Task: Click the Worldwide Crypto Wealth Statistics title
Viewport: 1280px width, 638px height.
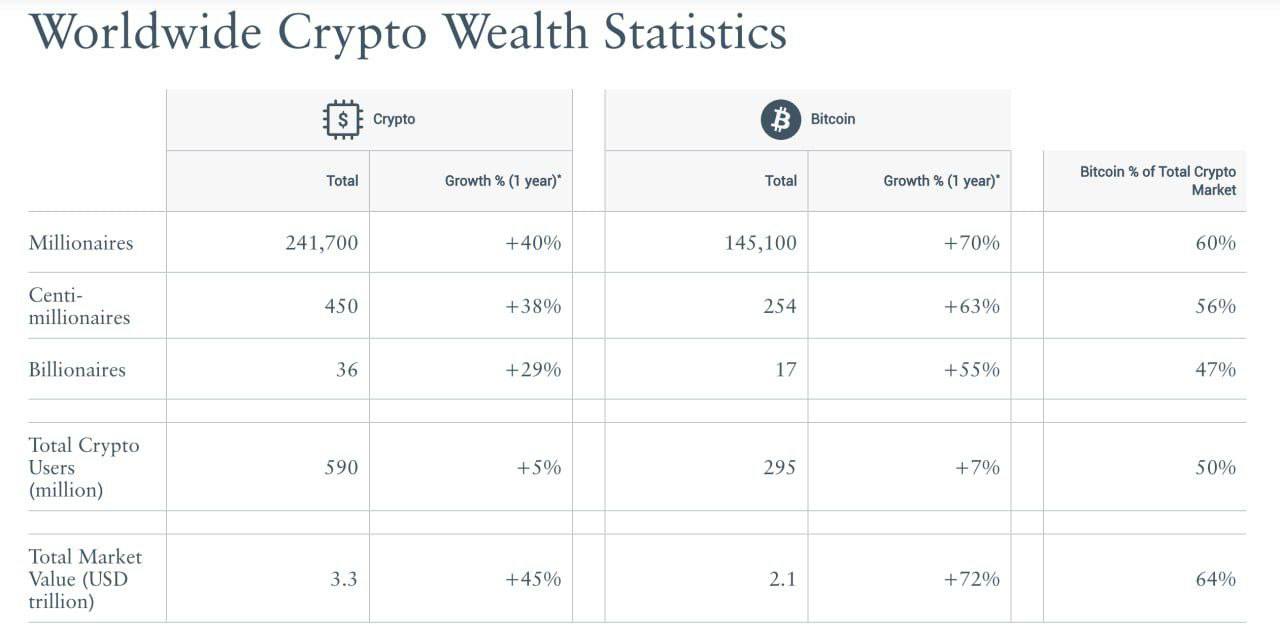Action: pos(408,32)
